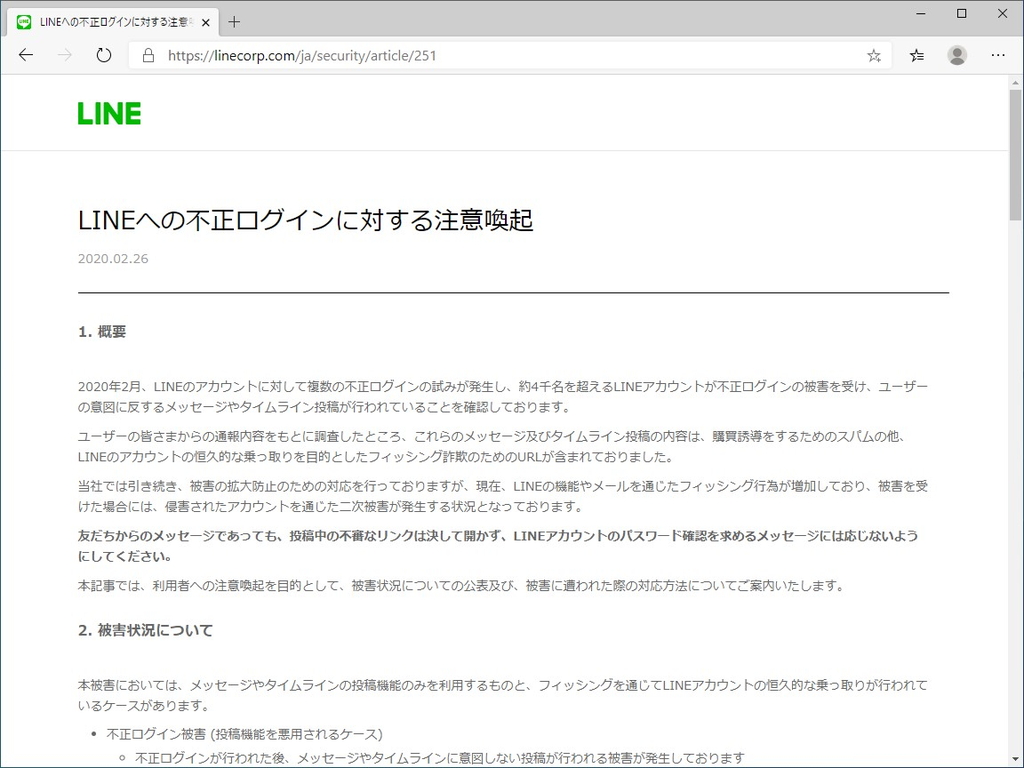Click the LINE favicon on the browser tab
The height and width of the screenshot is (768, 1024).
click(22, 21)
